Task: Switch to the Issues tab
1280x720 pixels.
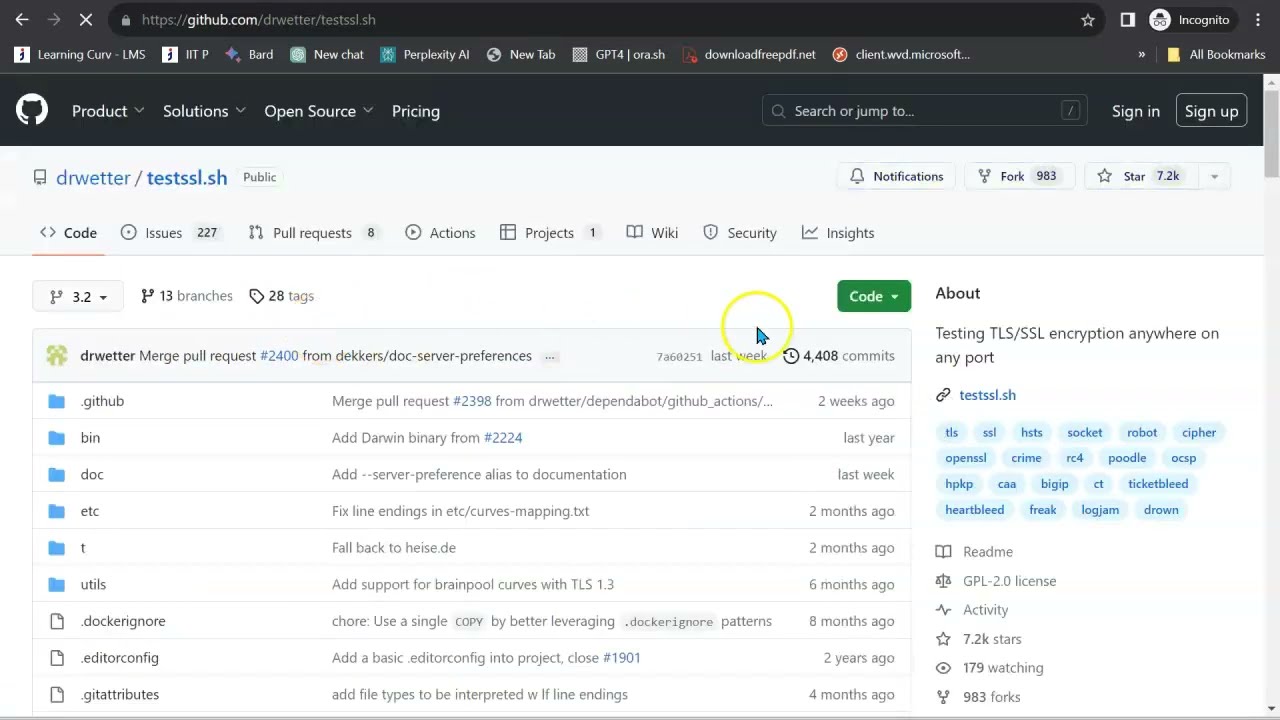Action: click(169, 233)
